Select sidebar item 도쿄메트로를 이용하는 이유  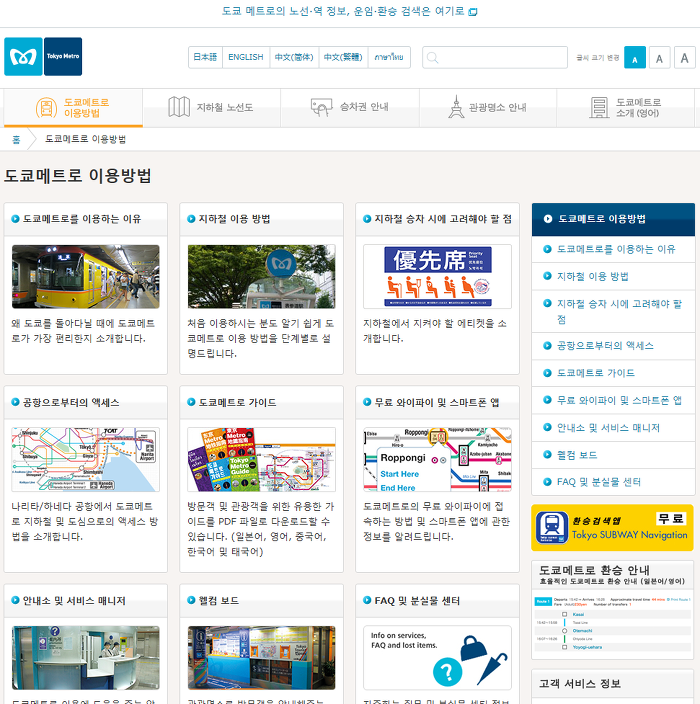coord(613,249)
